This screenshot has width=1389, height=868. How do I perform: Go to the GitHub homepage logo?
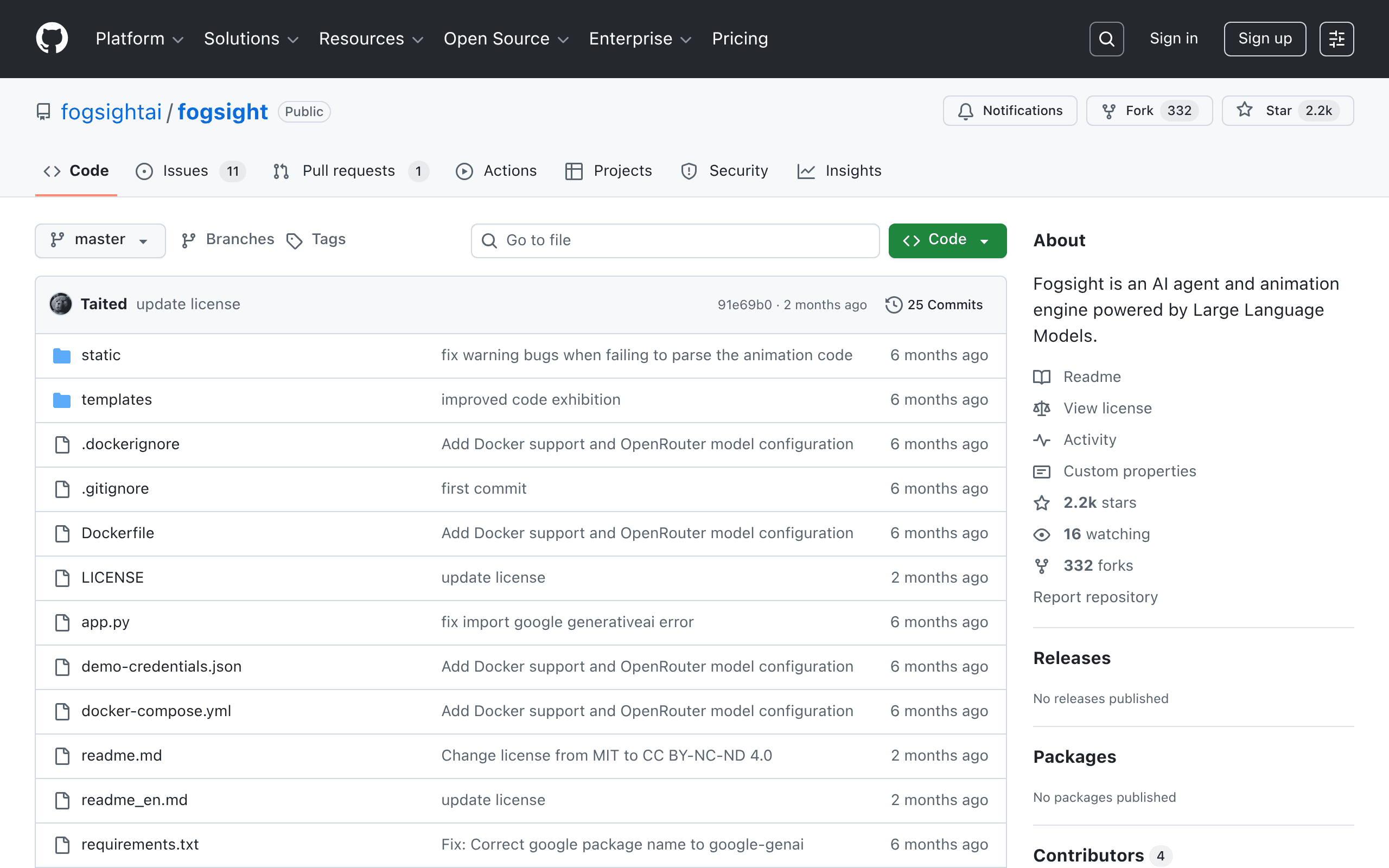pyautogui.click(x=52, y=39)
